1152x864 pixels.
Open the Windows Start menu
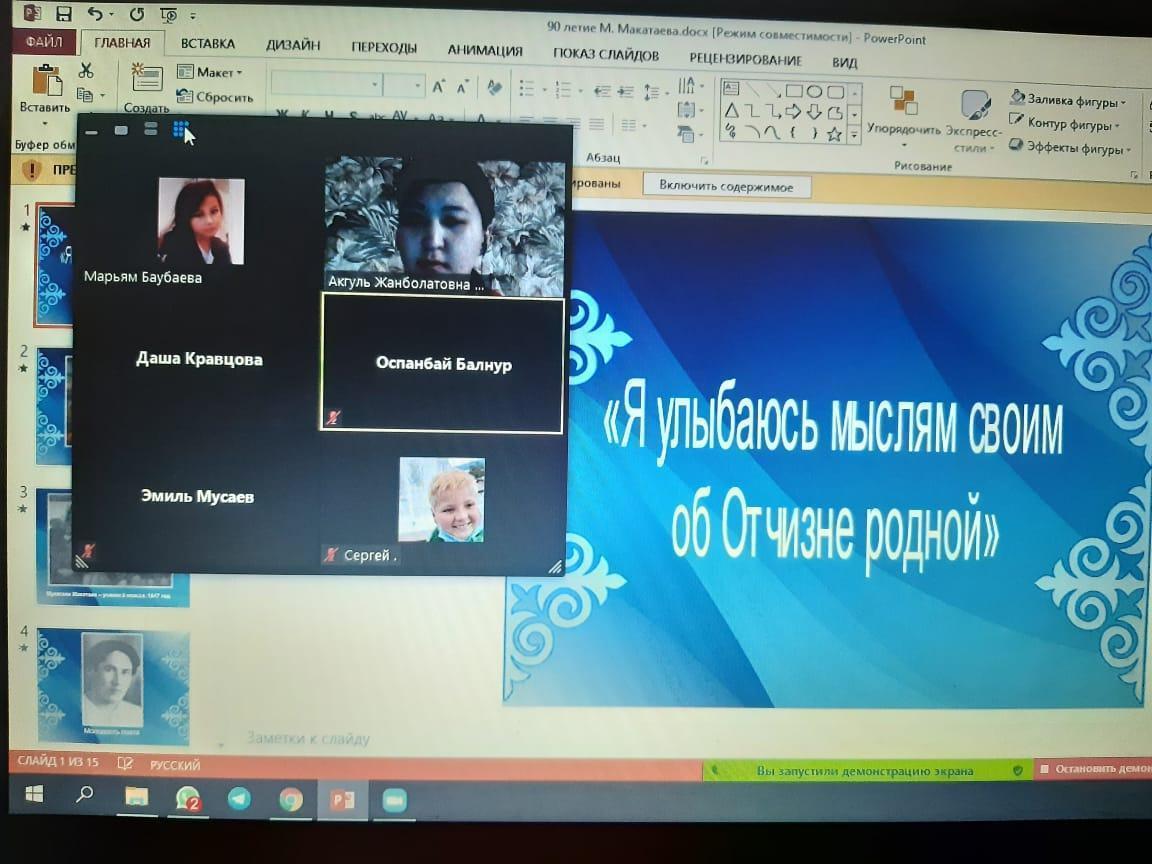click(x=34, y=793)
